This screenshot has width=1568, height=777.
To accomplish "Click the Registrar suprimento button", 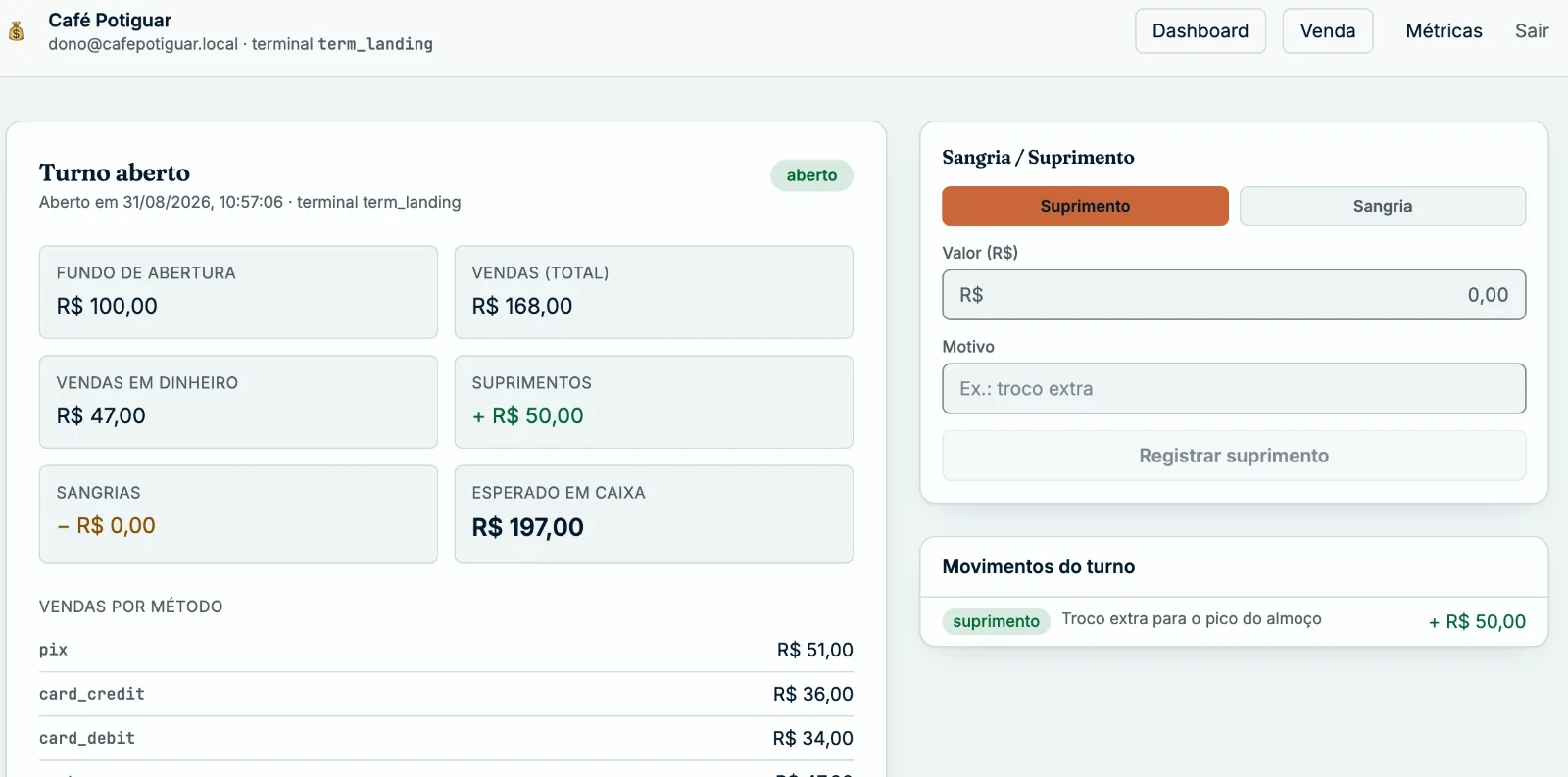I will [1234, 456].
